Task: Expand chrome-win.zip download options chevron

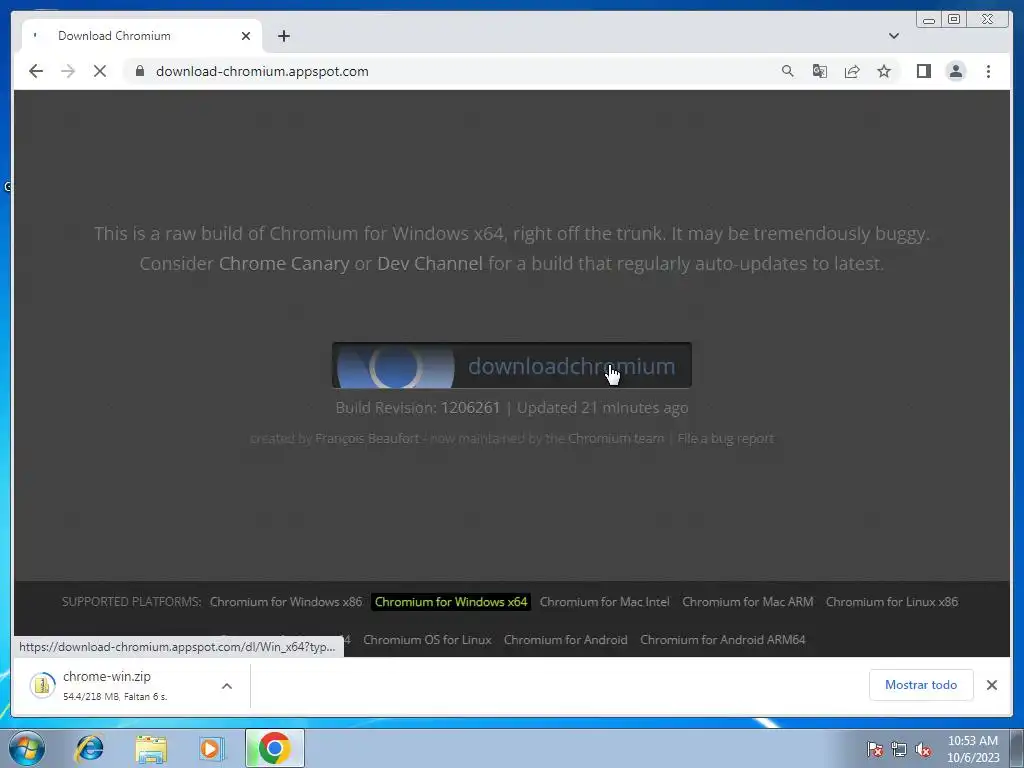Action: pos(227,686)
